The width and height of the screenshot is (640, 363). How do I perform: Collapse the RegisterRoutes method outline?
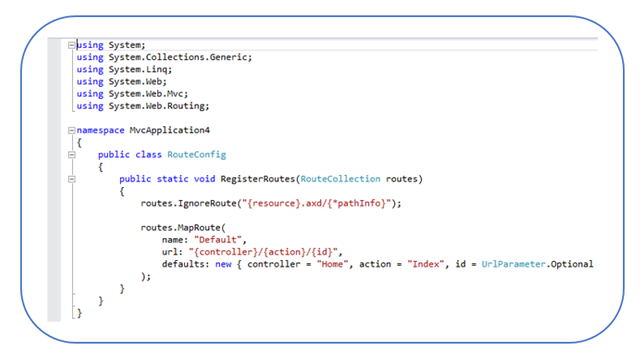[71, 179]
